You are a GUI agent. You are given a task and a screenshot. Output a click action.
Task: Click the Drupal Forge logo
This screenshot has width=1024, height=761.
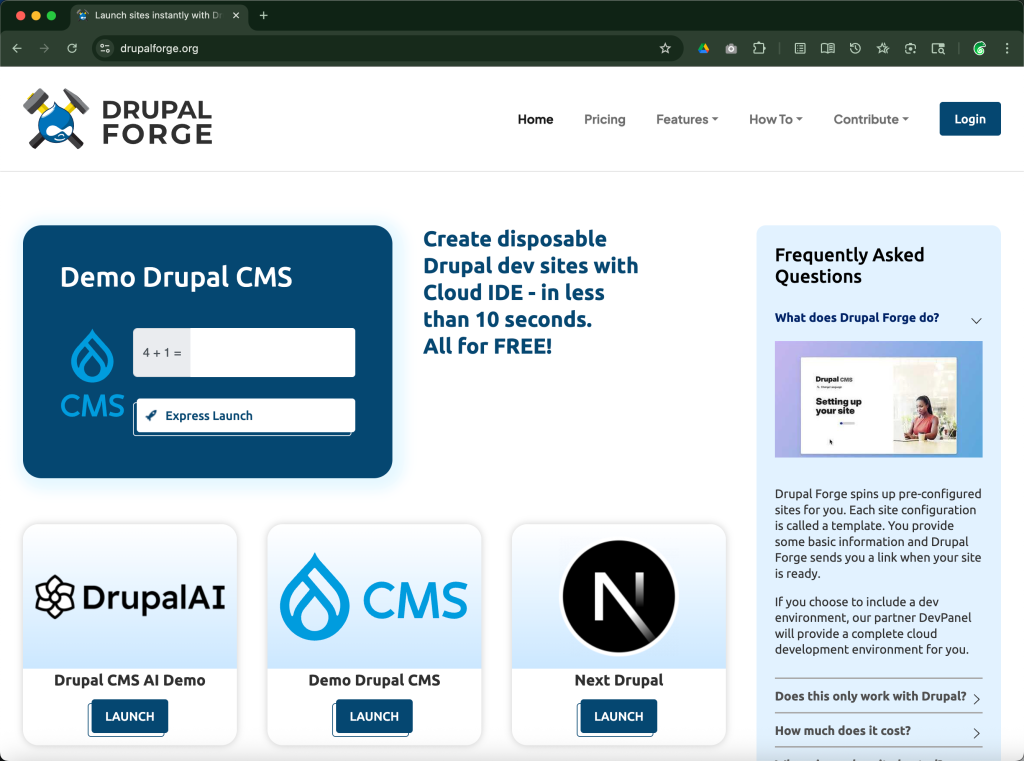(118, 119)
